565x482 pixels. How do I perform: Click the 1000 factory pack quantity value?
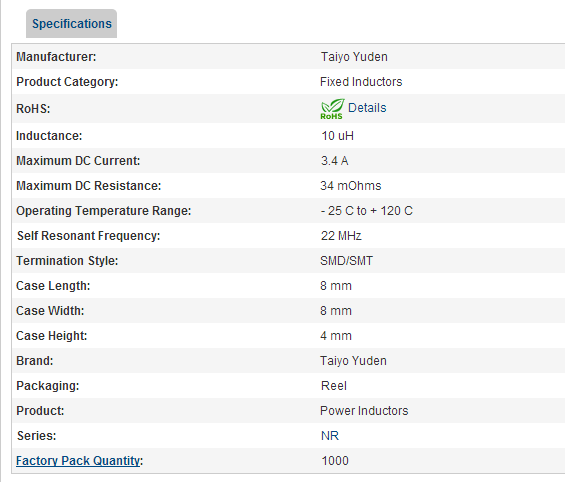pyautogui.click(x=335, y=461)
